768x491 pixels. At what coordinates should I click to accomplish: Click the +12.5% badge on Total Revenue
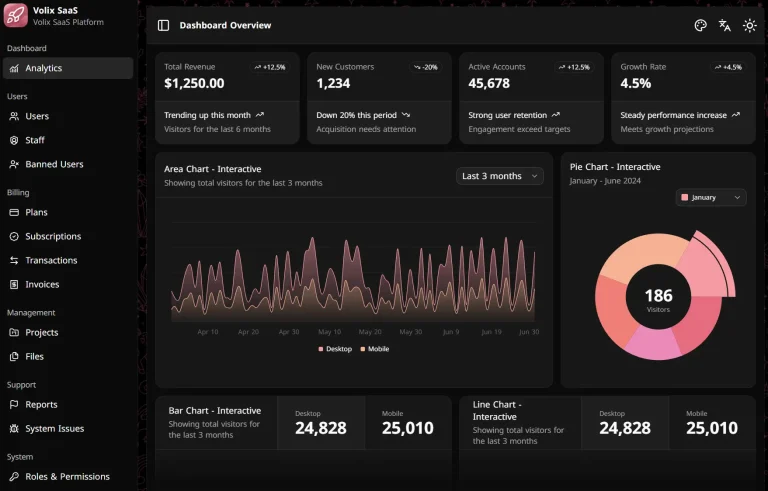click(269, 67)
